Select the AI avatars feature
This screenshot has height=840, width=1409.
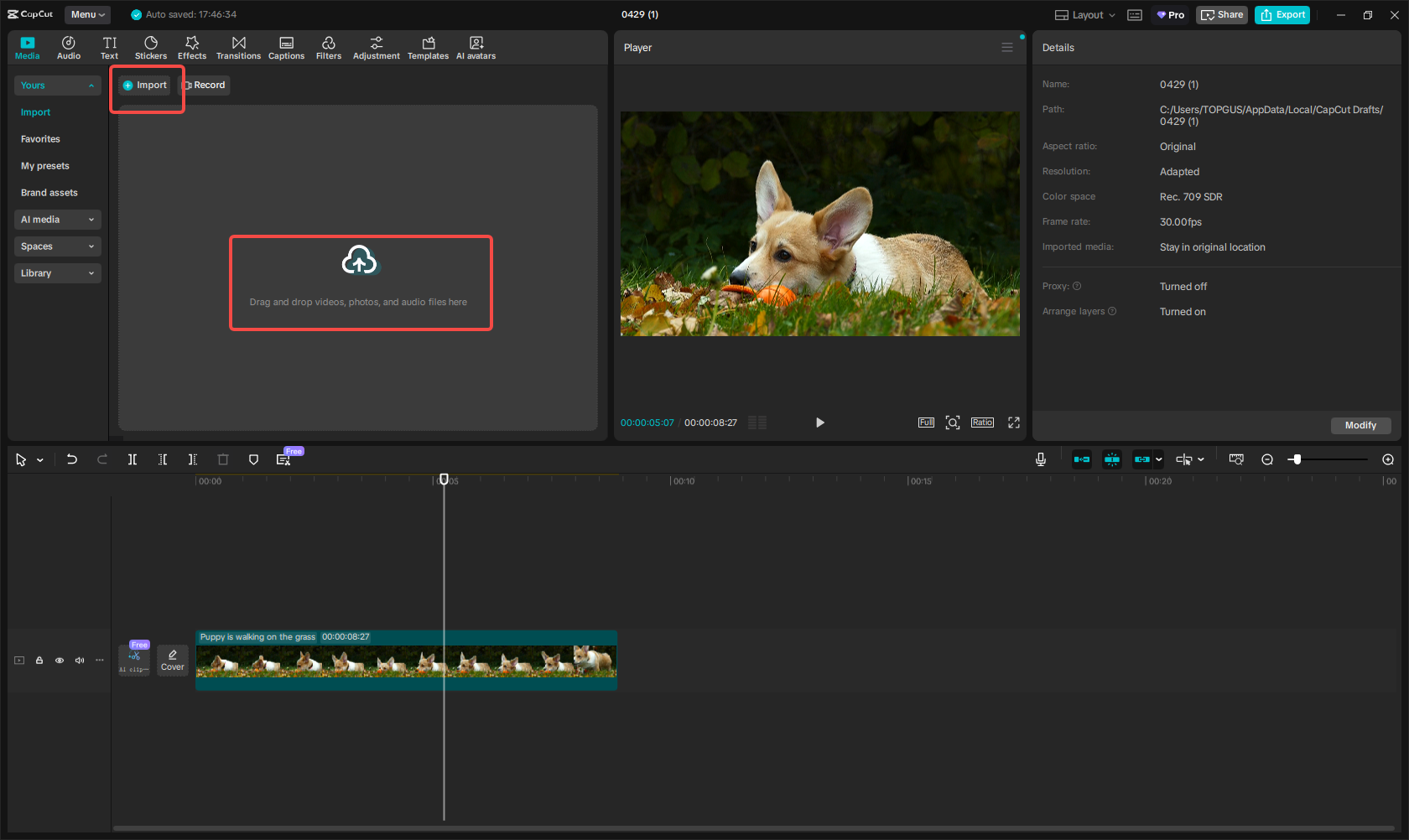point(476,47)
